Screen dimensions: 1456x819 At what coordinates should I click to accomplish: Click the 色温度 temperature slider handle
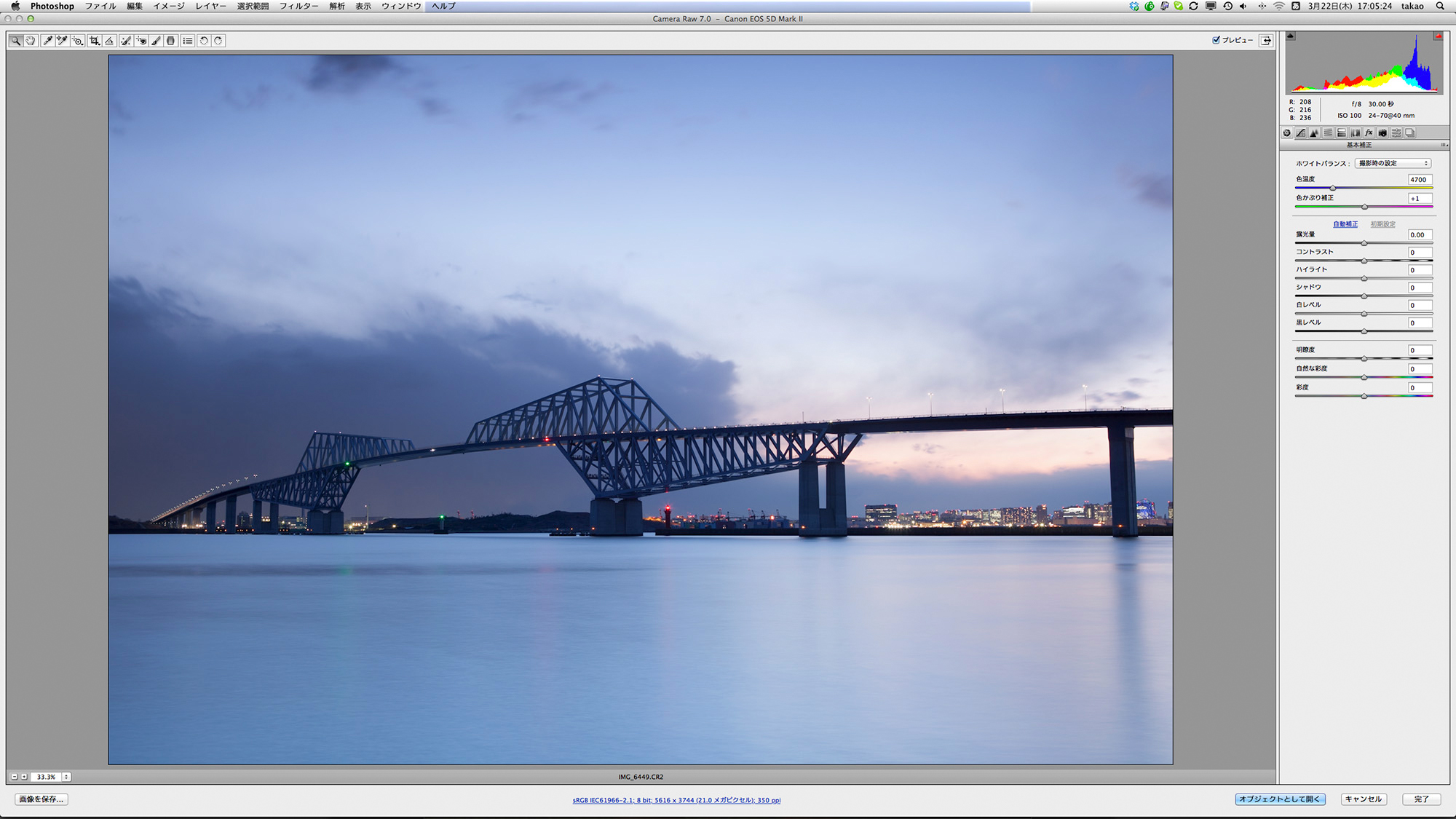tap(1332, 188)
